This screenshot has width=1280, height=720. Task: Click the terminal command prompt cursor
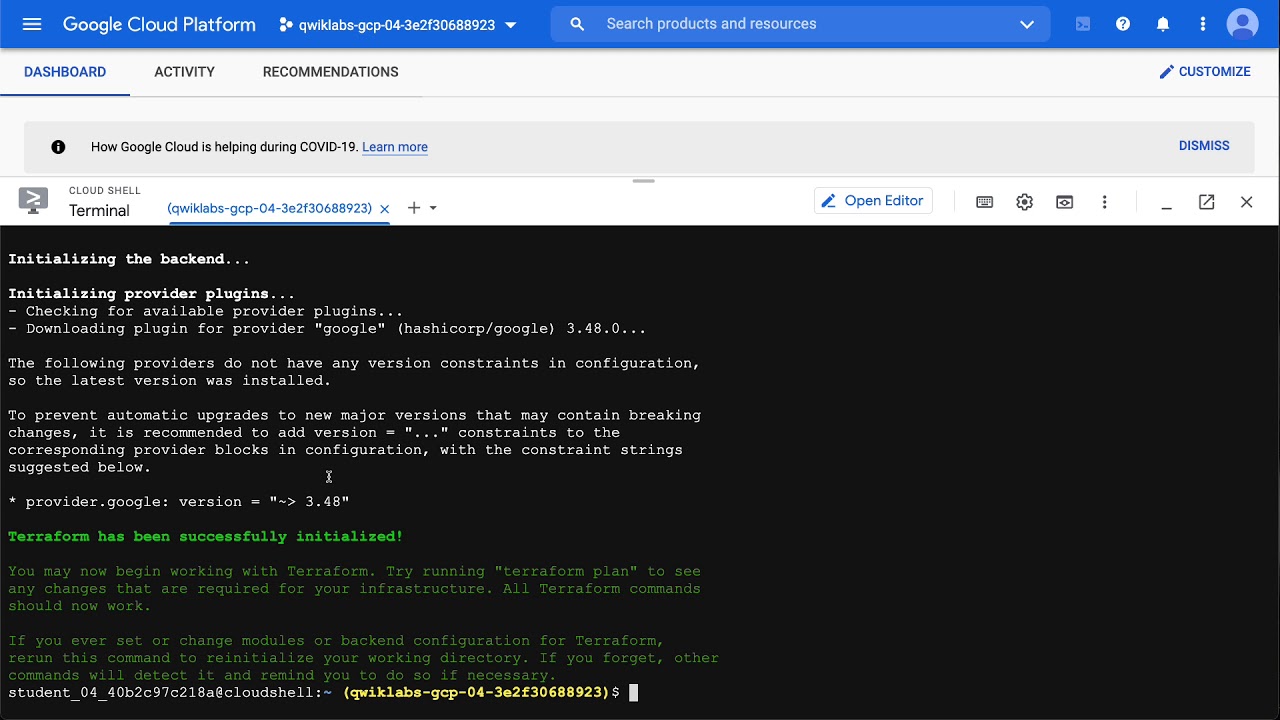point(633,693)
